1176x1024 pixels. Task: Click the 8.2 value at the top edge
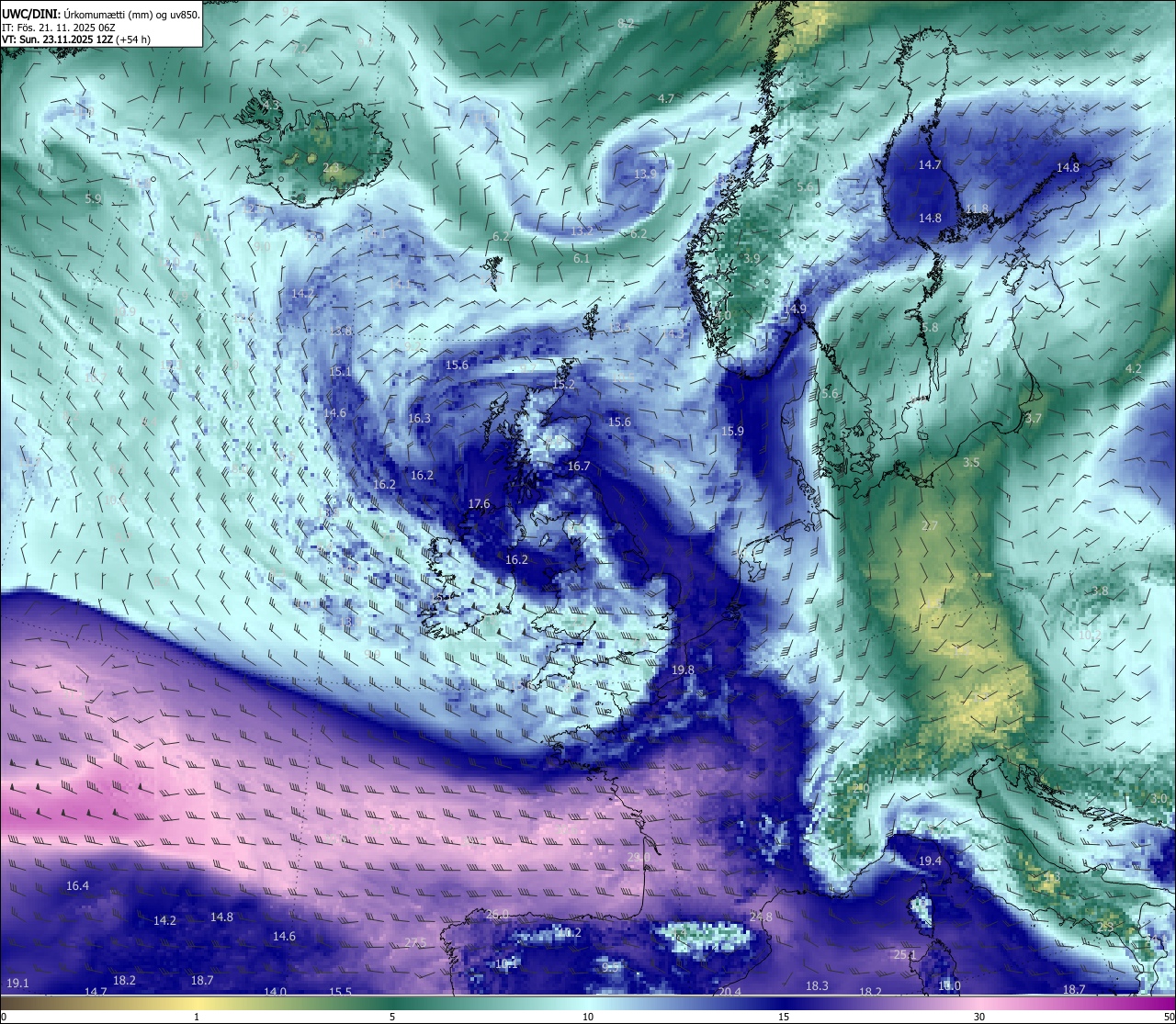coord(626,23)
